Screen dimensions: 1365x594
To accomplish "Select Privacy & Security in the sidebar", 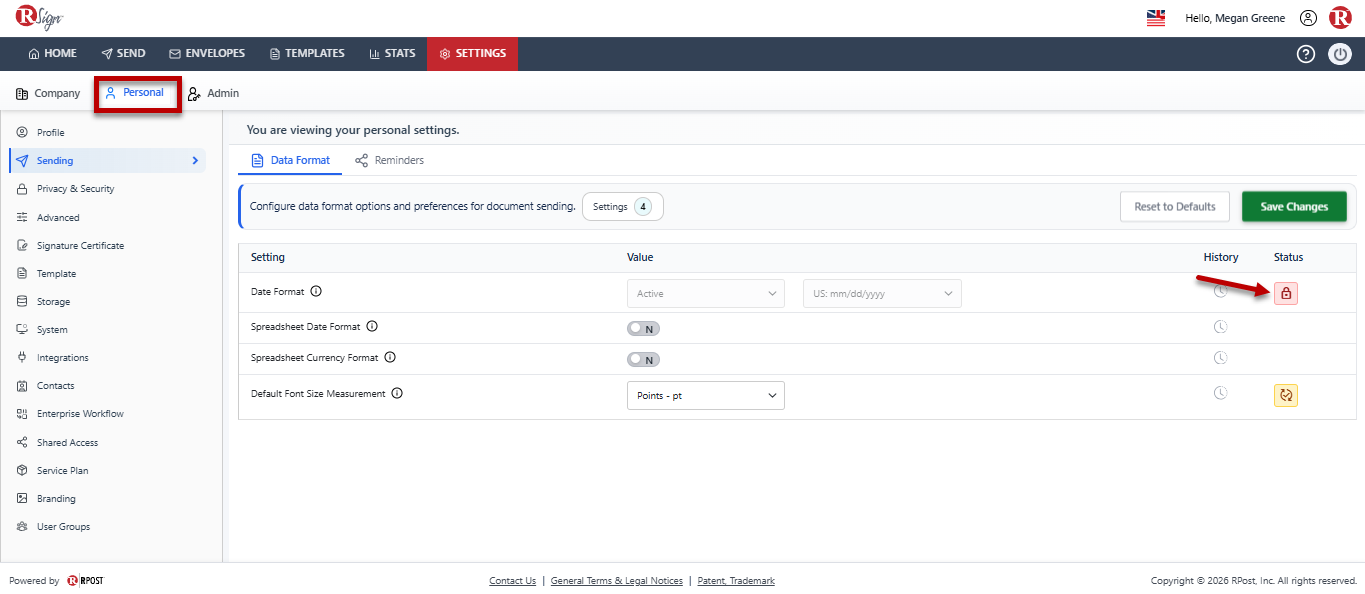I will point(75,189).
